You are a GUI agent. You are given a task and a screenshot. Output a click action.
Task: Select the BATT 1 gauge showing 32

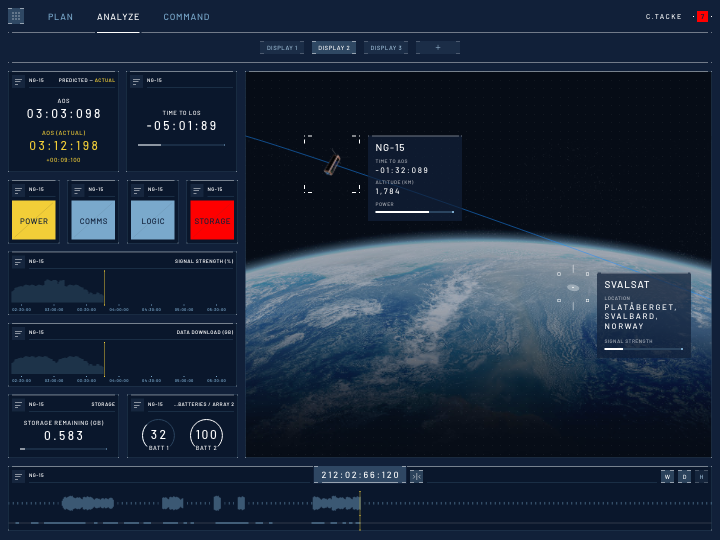158,435
